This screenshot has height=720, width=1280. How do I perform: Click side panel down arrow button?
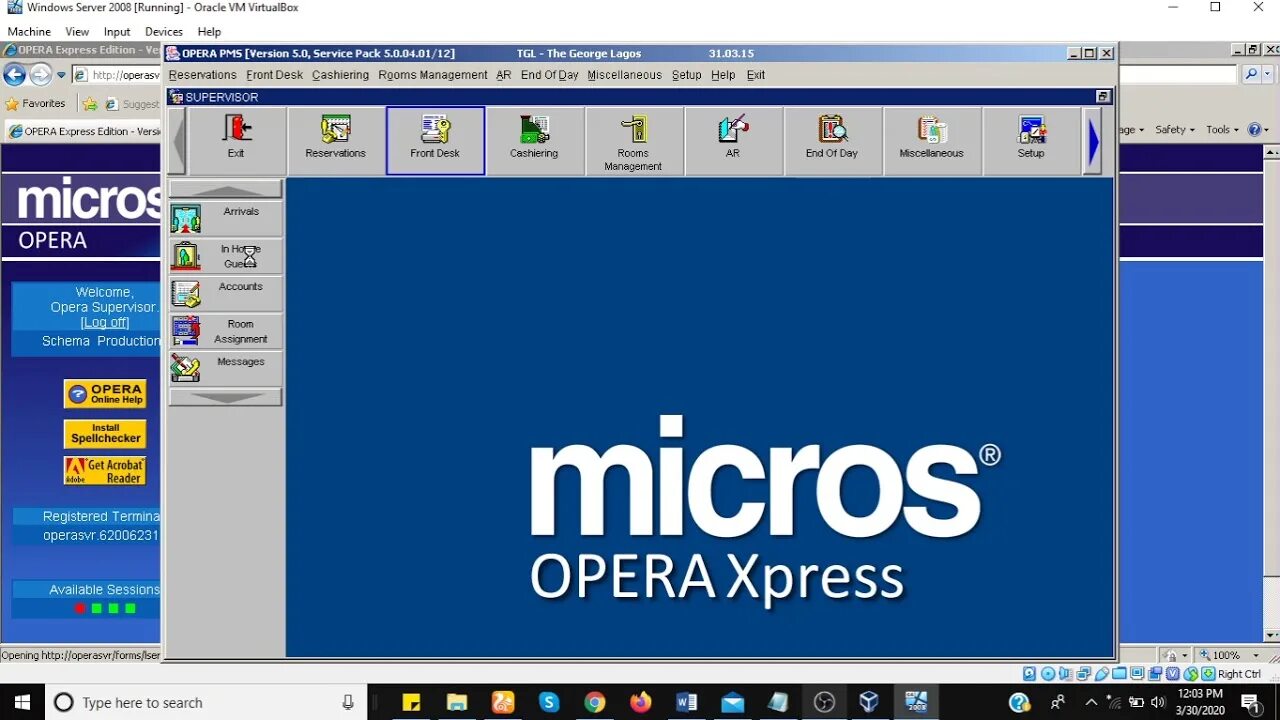pos(226,397)
